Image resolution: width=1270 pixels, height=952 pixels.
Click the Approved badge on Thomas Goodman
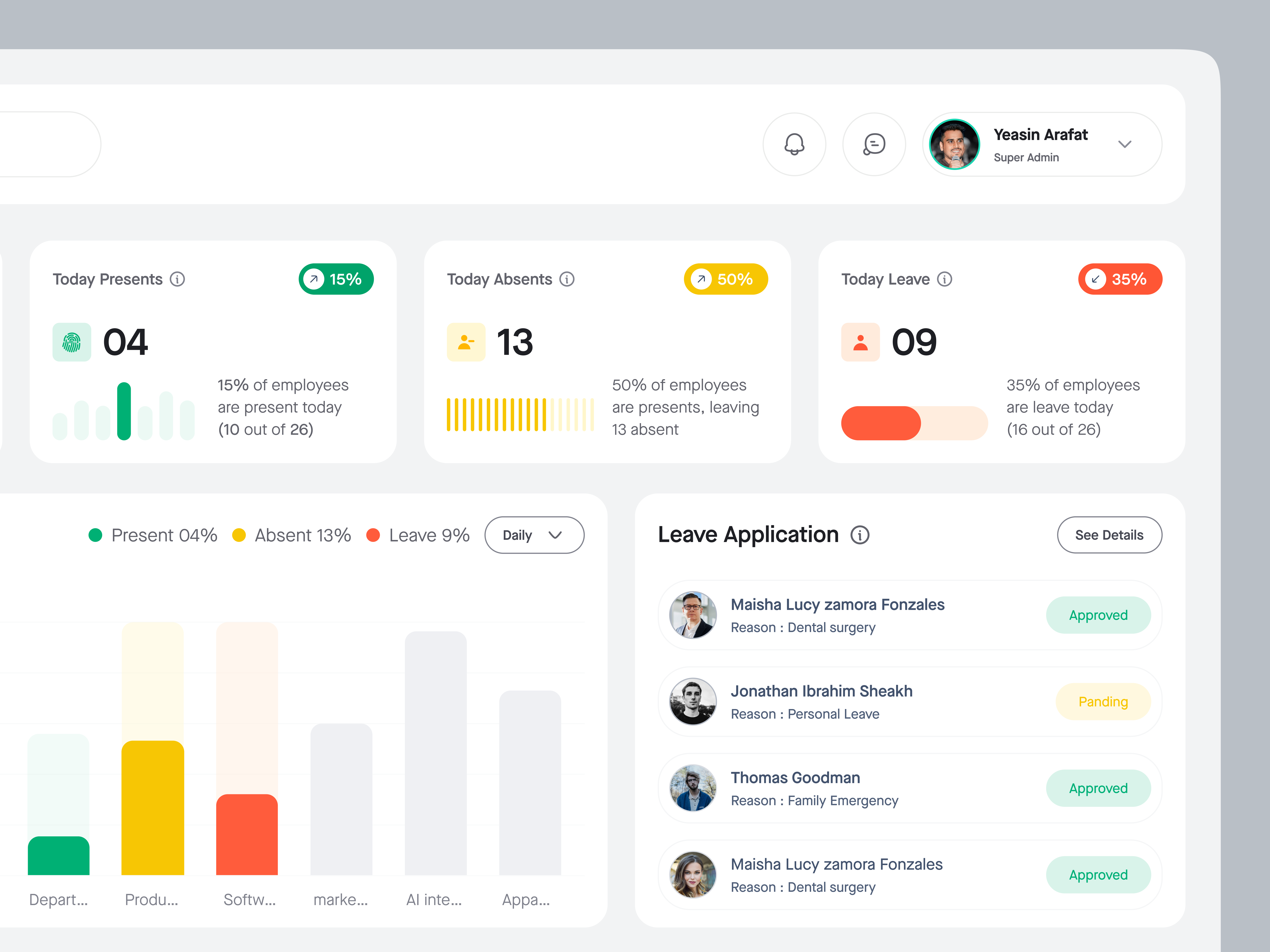tap(1098, 788)
